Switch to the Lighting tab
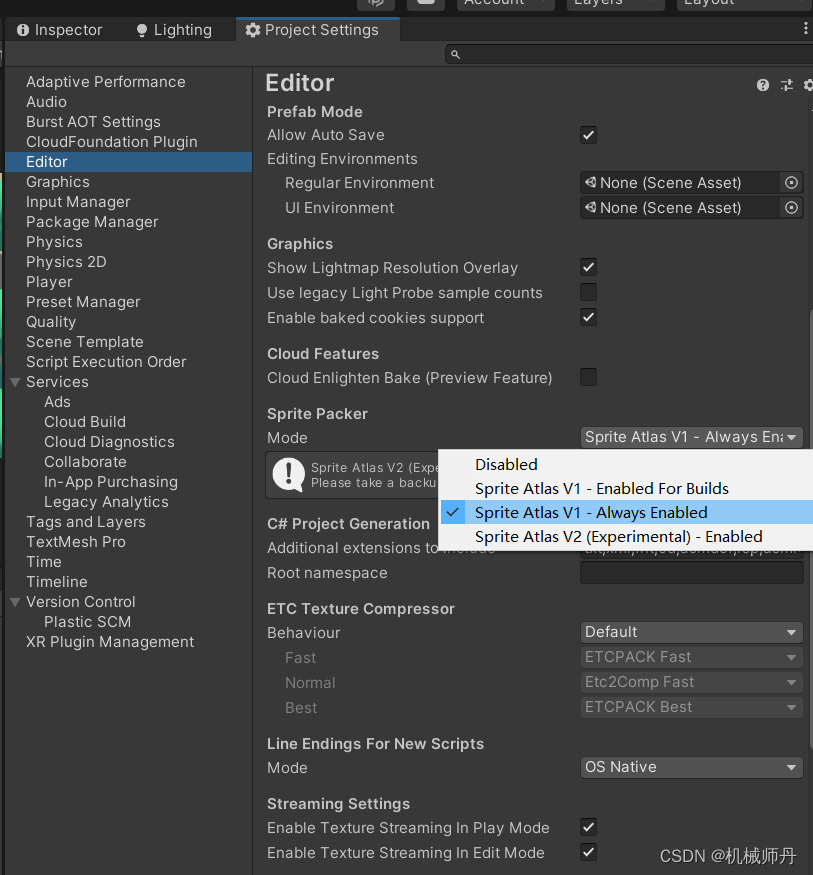Image resolution: width=813 pixels, height=875 pixels. coord(174,30)
